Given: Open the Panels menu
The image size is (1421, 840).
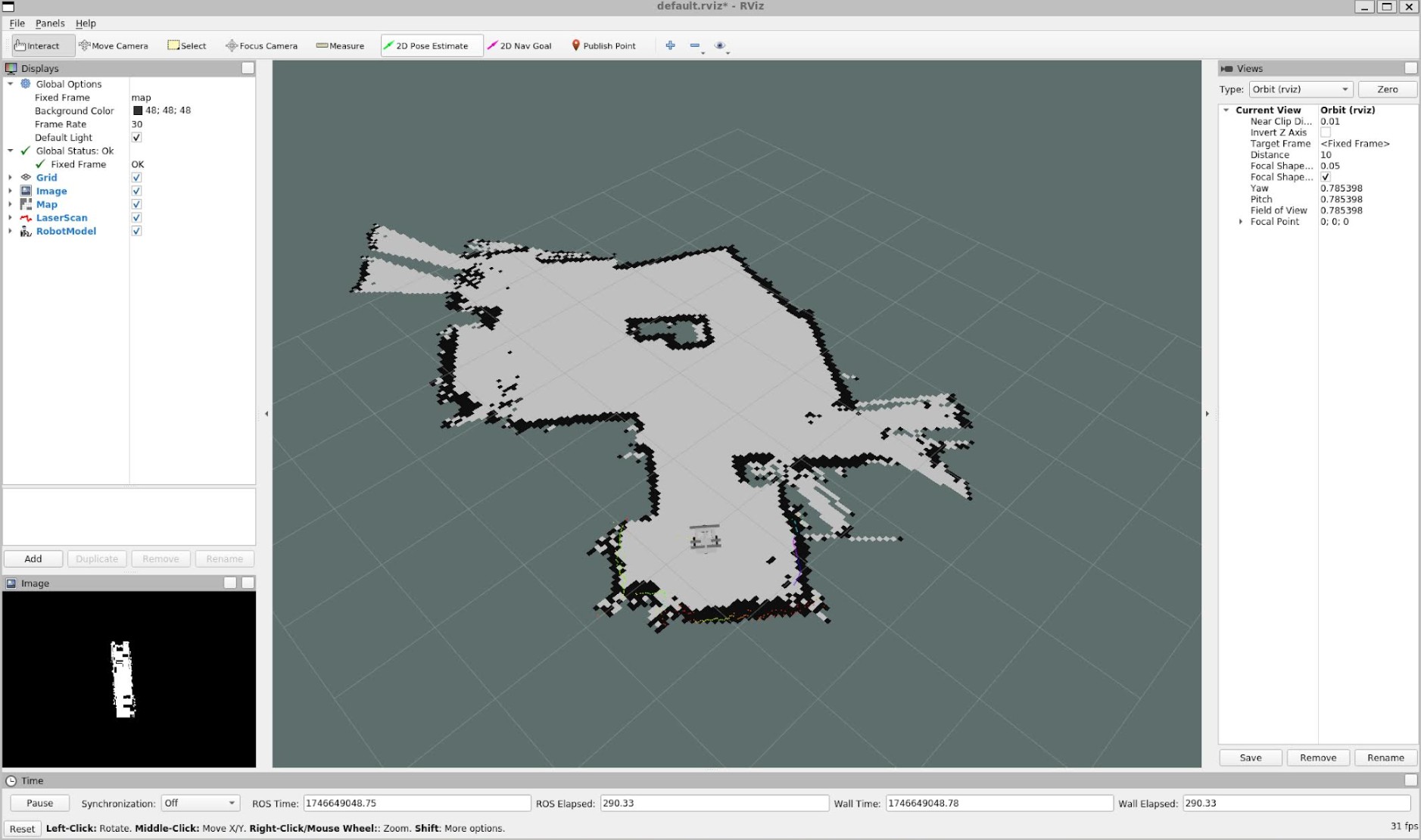Looking at the screenshot, I should click(x=50, y=23).
